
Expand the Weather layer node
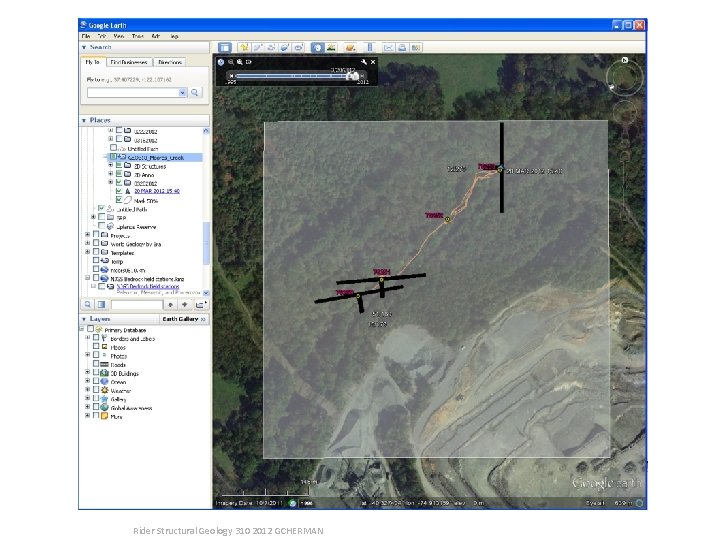(87, 390)
